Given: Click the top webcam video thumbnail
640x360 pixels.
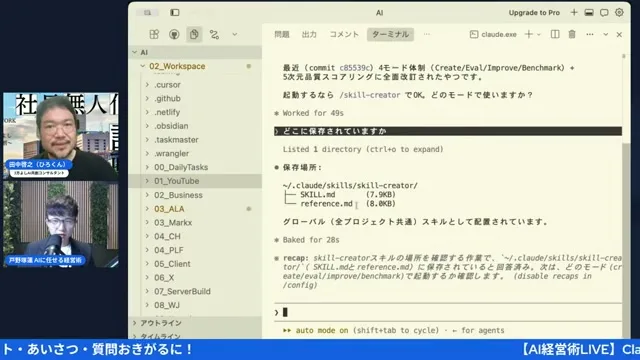Looking at the screenshot, I should click(x=61, y=136).
